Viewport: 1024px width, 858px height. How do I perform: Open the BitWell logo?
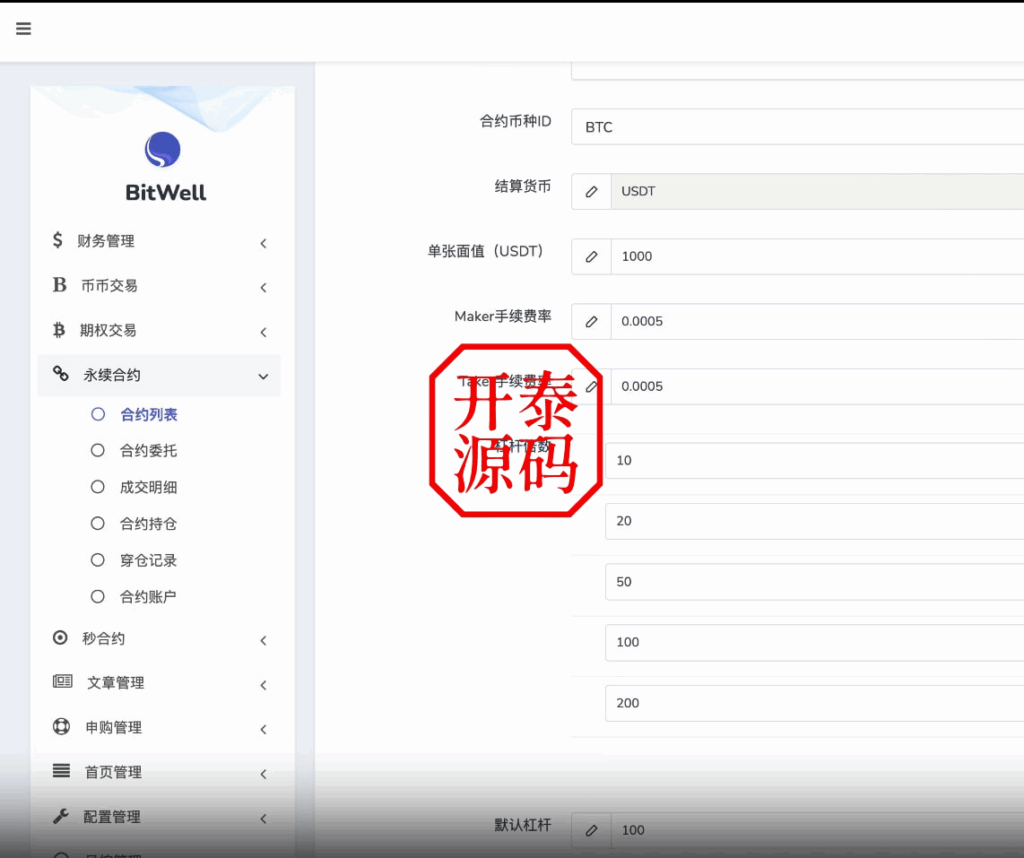click(x=163, y=150)
